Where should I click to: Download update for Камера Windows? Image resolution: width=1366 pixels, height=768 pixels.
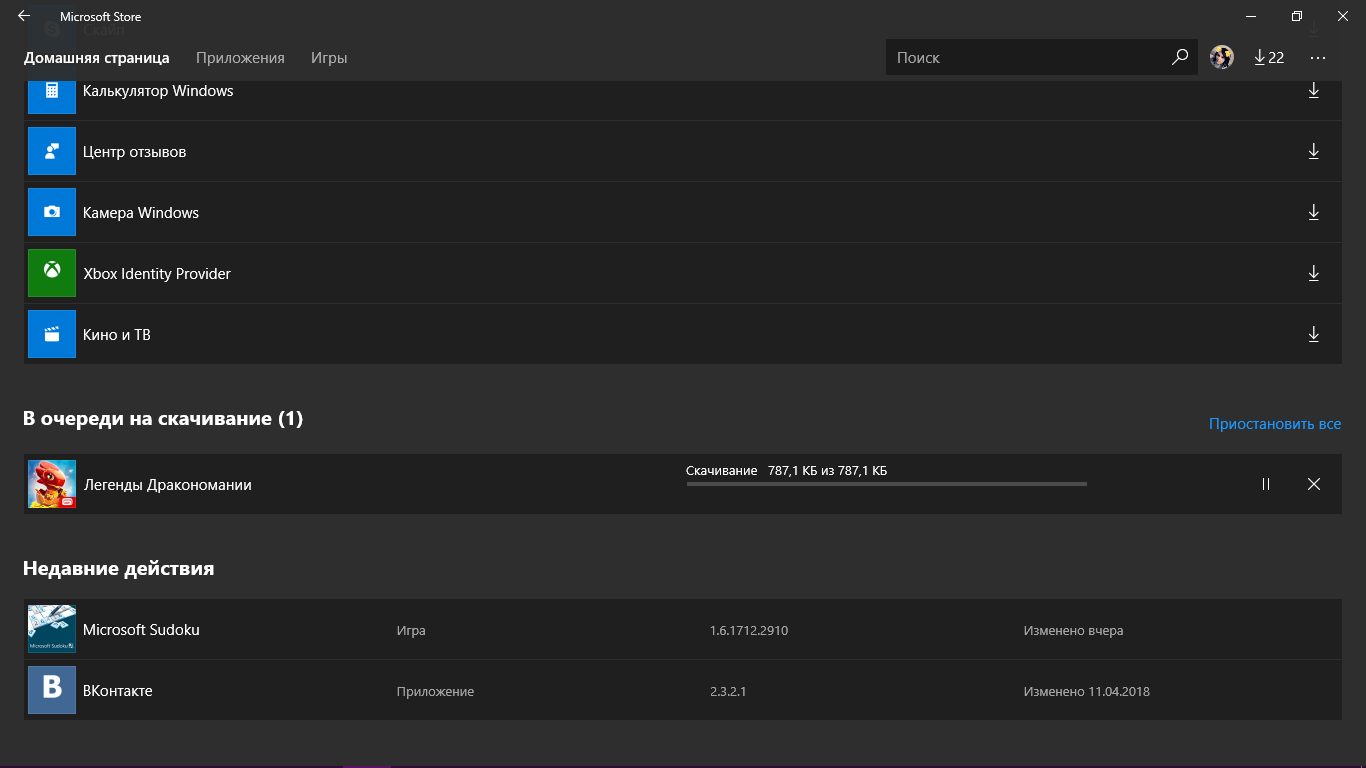click(1314, 213)
